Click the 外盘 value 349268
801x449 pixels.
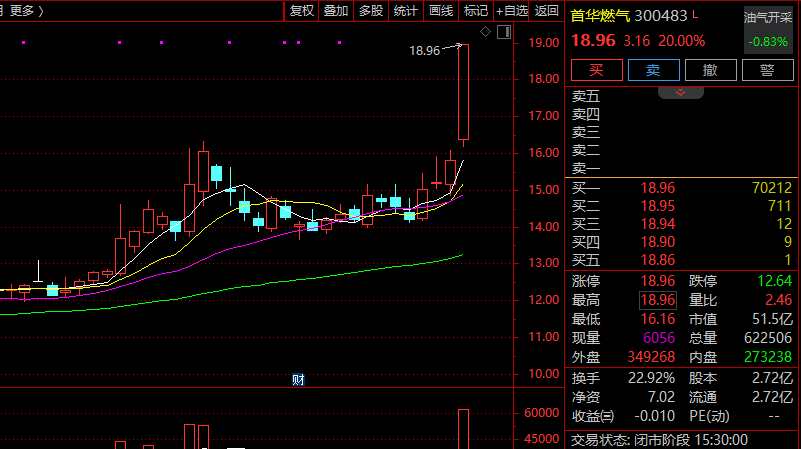(651, 357)
